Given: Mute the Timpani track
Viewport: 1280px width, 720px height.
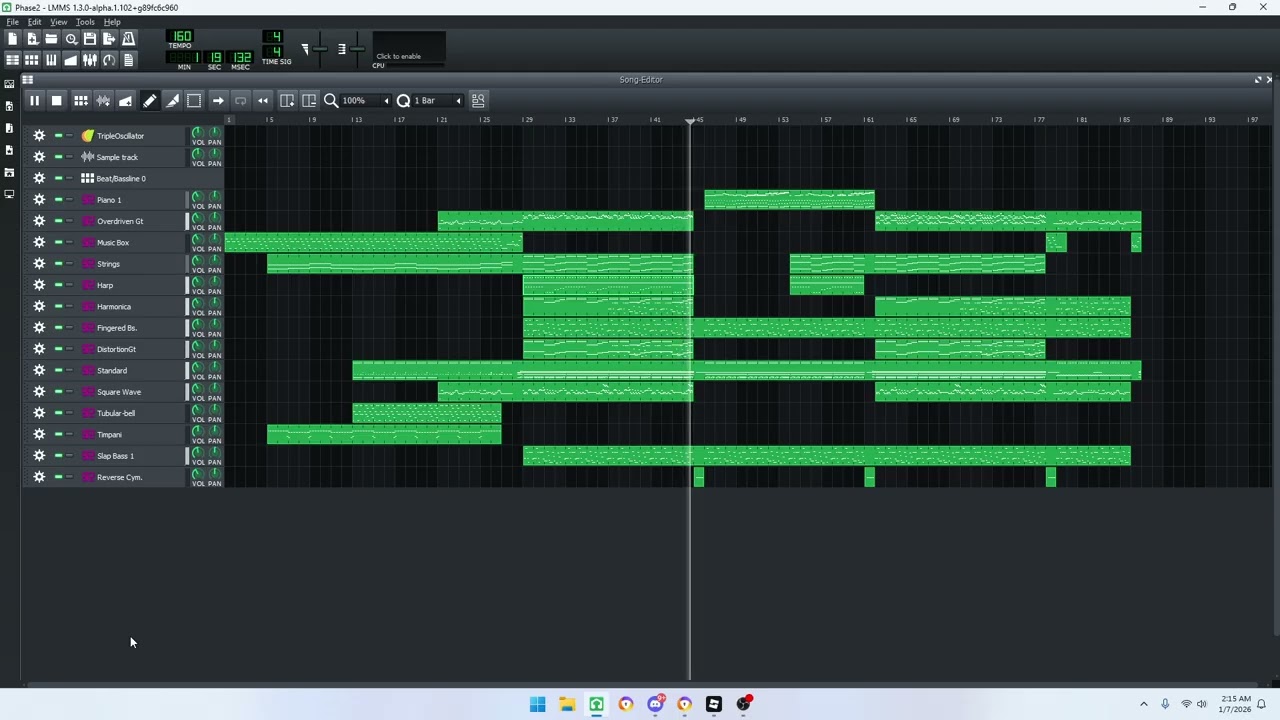Looking at the screenshot, I should pos(58,434).
